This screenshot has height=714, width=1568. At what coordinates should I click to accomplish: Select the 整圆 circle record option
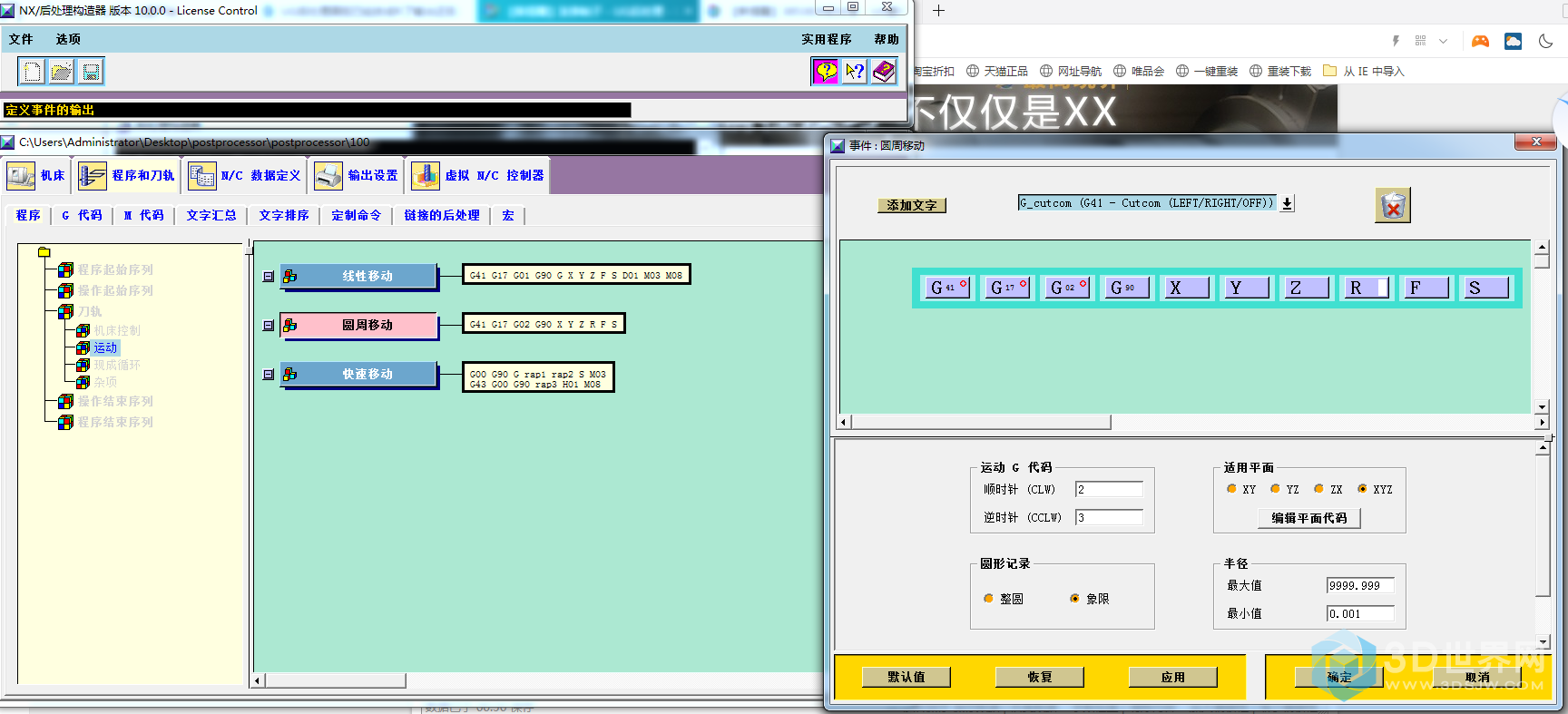(988, 599)
